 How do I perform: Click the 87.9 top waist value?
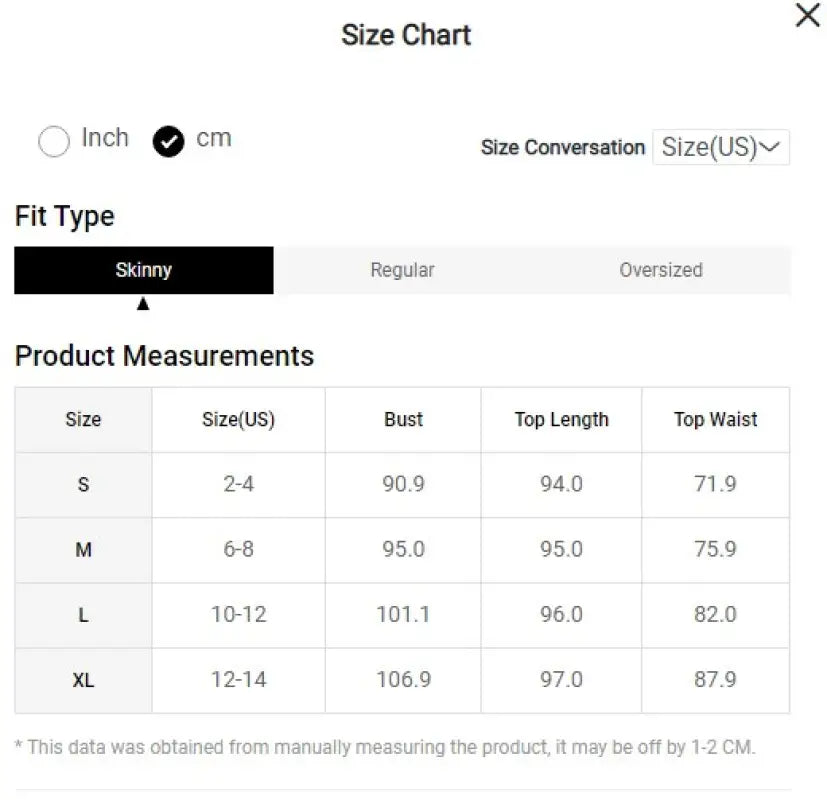tap(715, 680)
